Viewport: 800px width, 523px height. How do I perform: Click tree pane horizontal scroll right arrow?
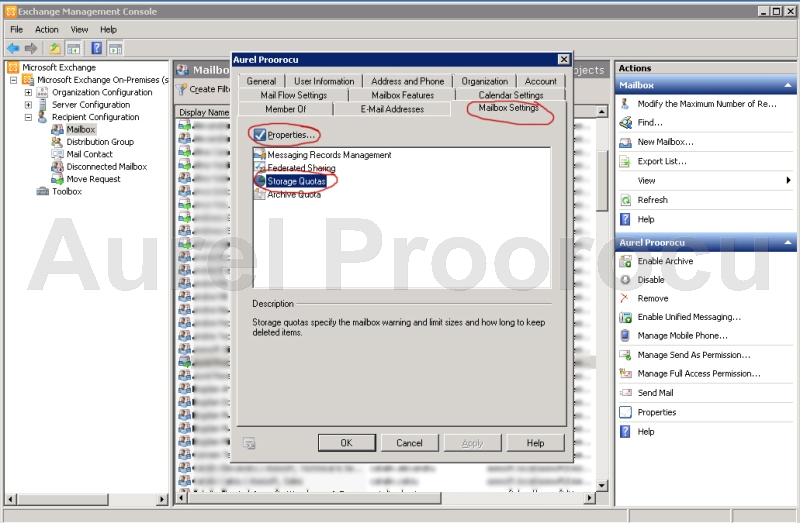click(x=162, y=500)
